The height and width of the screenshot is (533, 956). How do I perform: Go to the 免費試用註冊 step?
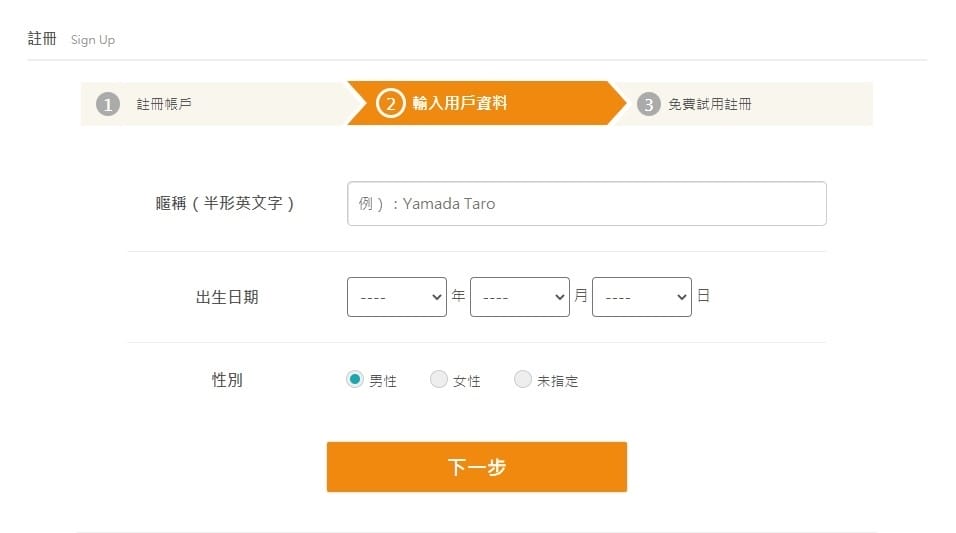coord(710,104)
